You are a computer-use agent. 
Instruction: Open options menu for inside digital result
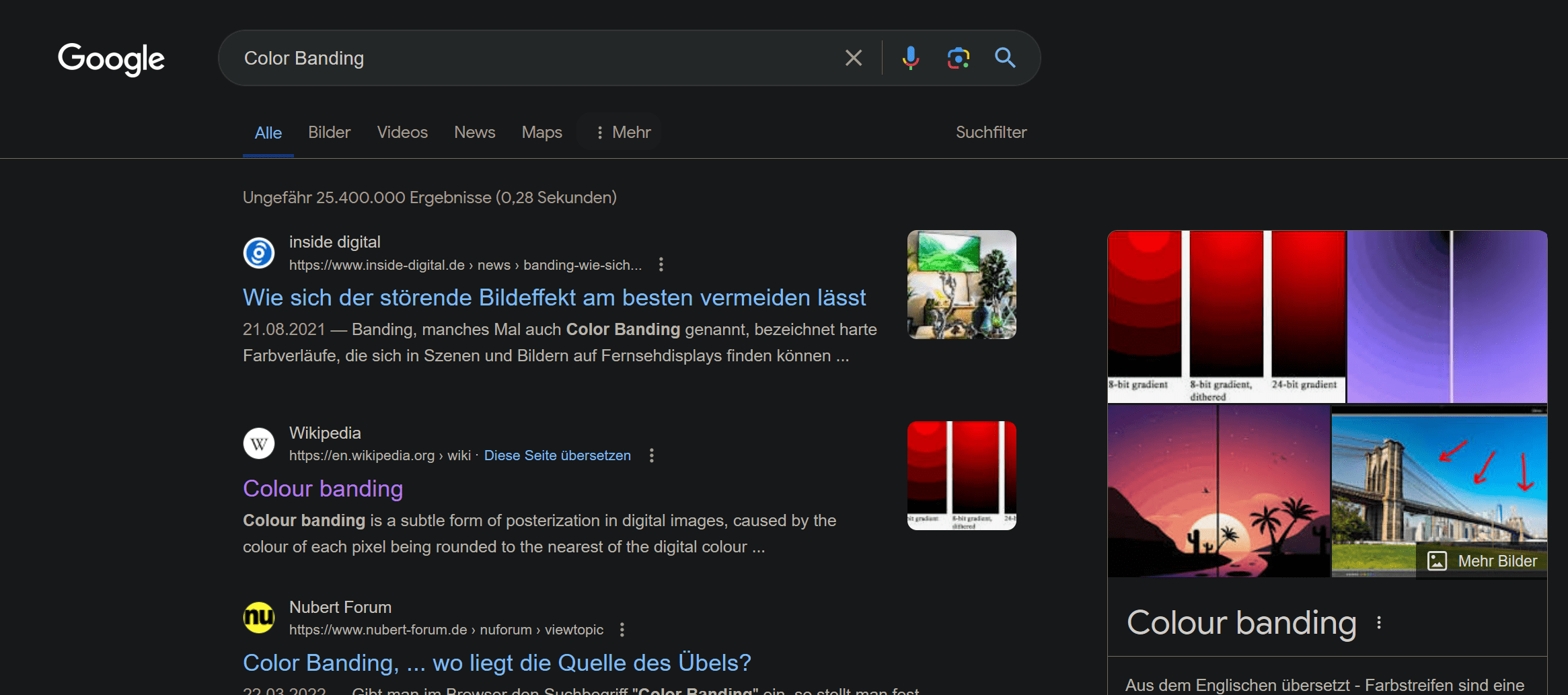pyautogui.click(x=661, y=264)
